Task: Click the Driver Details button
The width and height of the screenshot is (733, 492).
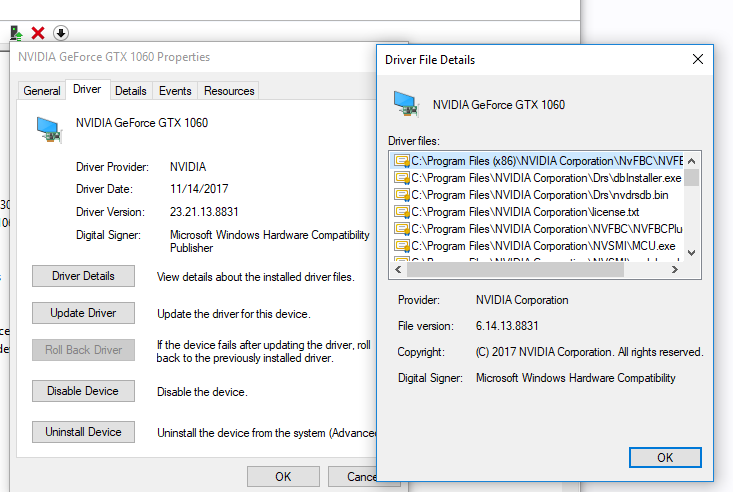Action: (83, 276)
